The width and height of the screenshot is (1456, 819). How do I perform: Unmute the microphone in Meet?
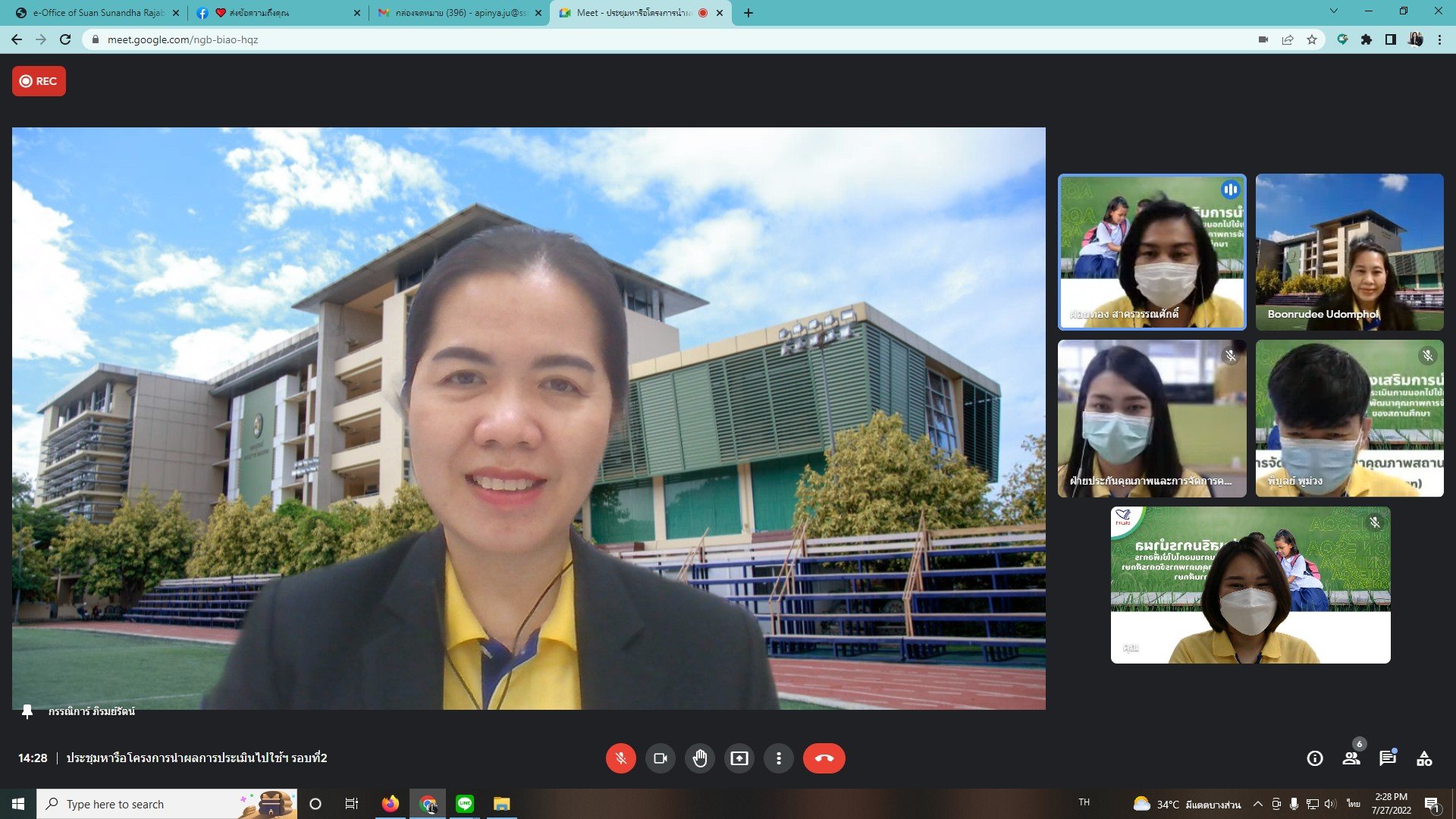click(x=620, y=758)
